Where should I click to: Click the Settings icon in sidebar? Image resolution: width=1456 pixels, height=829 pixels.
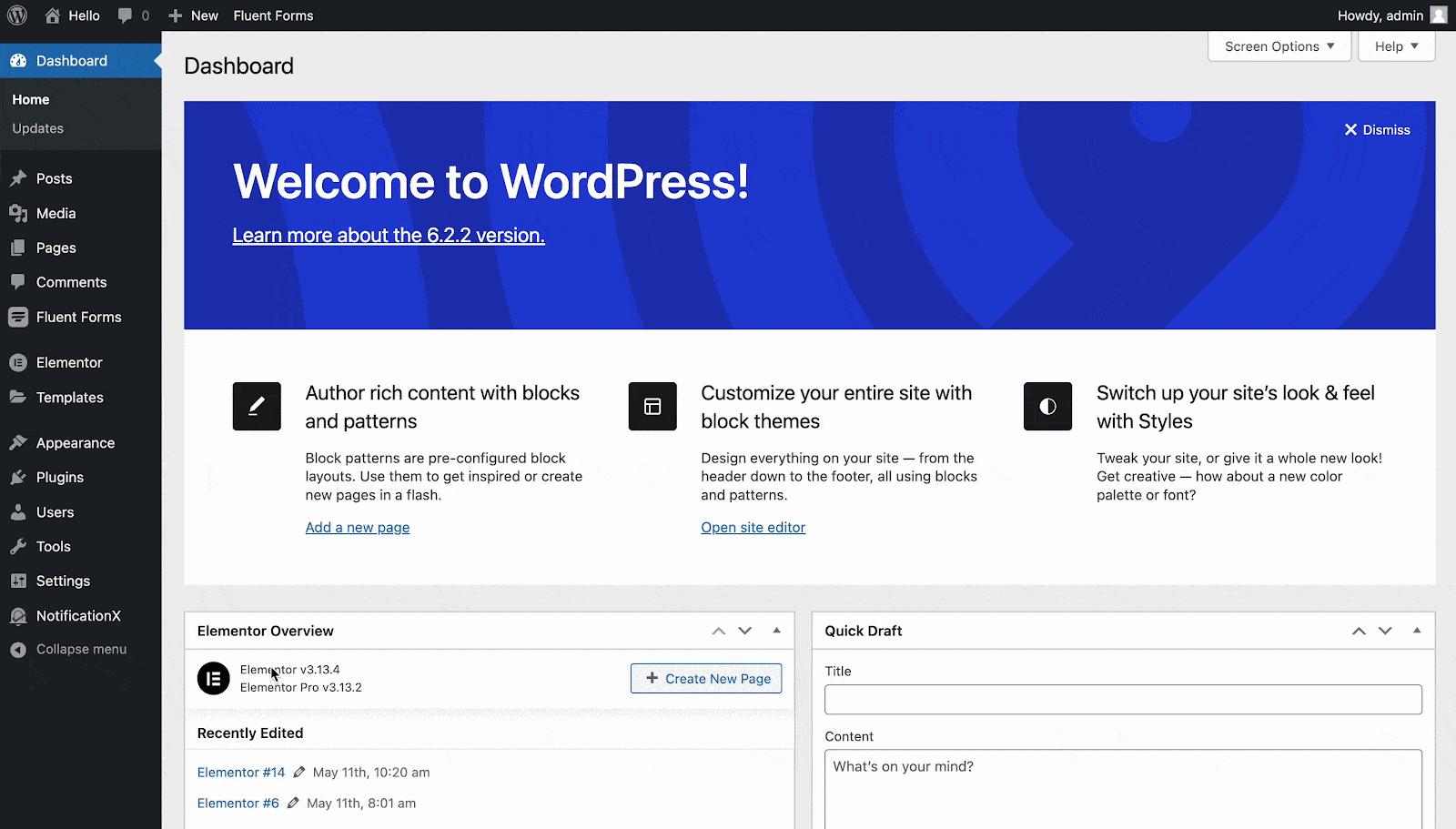[x=18, y=581]
